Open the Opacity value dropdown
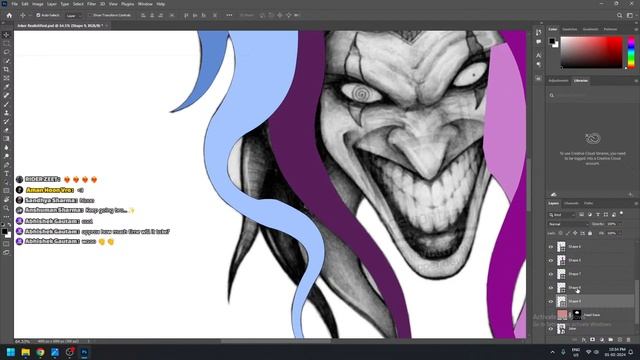The width and height of the screenshot is (640, 360). (620, 224)
